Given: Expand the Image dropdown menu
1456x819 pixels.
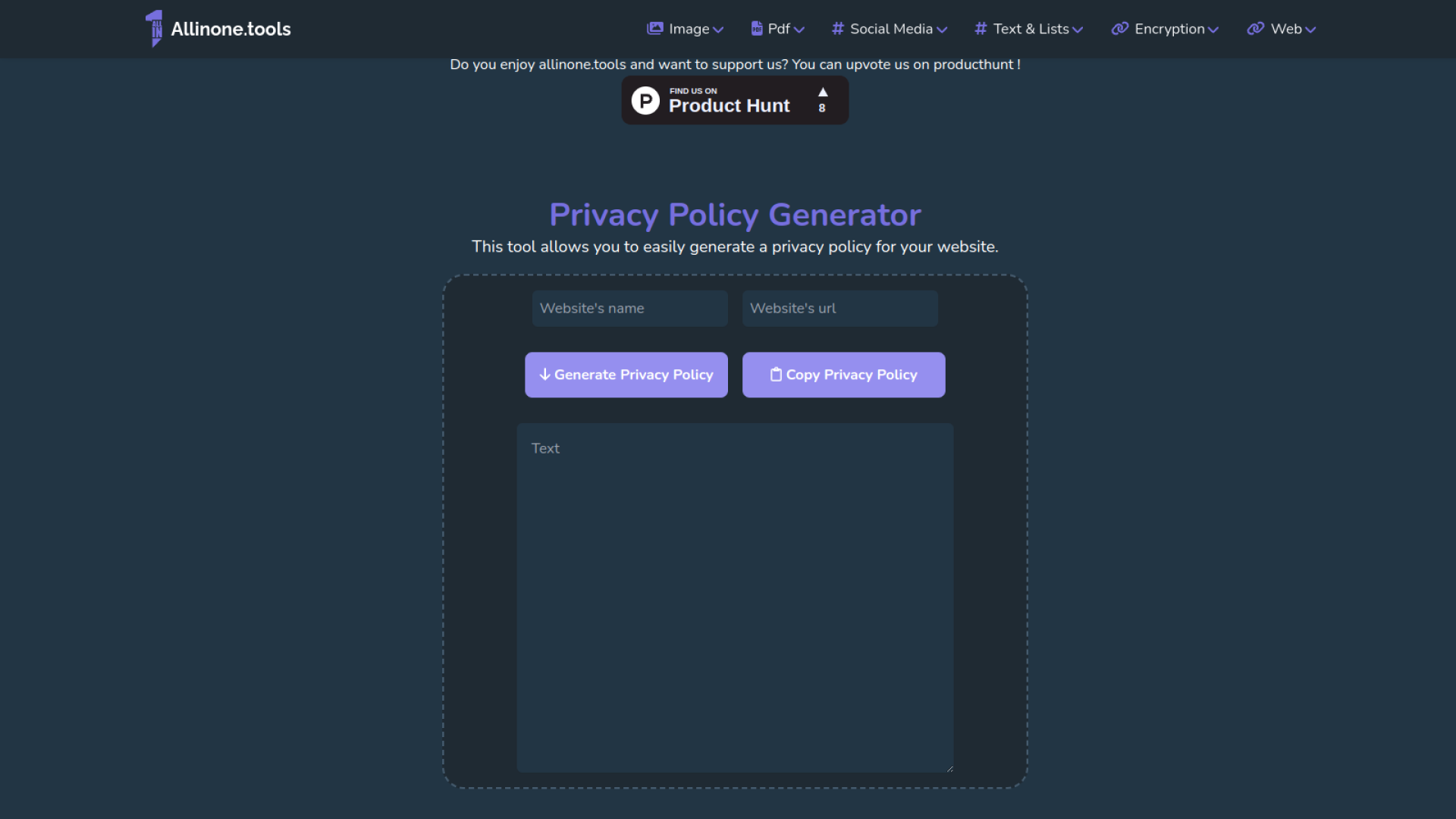Looking at the screenshot, I should [685, 28].
